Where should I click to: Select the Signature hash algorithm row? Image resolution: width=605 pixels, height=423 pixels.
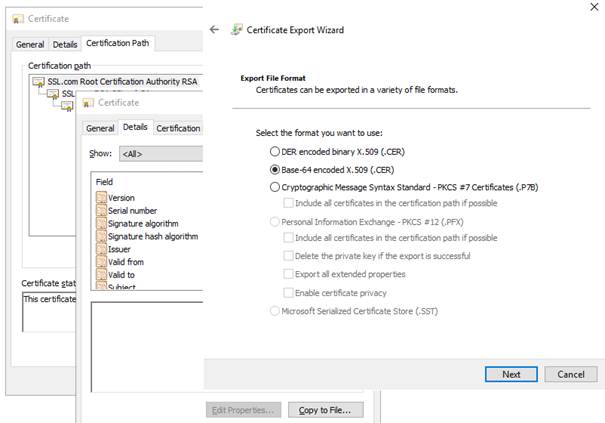[153, 237]
